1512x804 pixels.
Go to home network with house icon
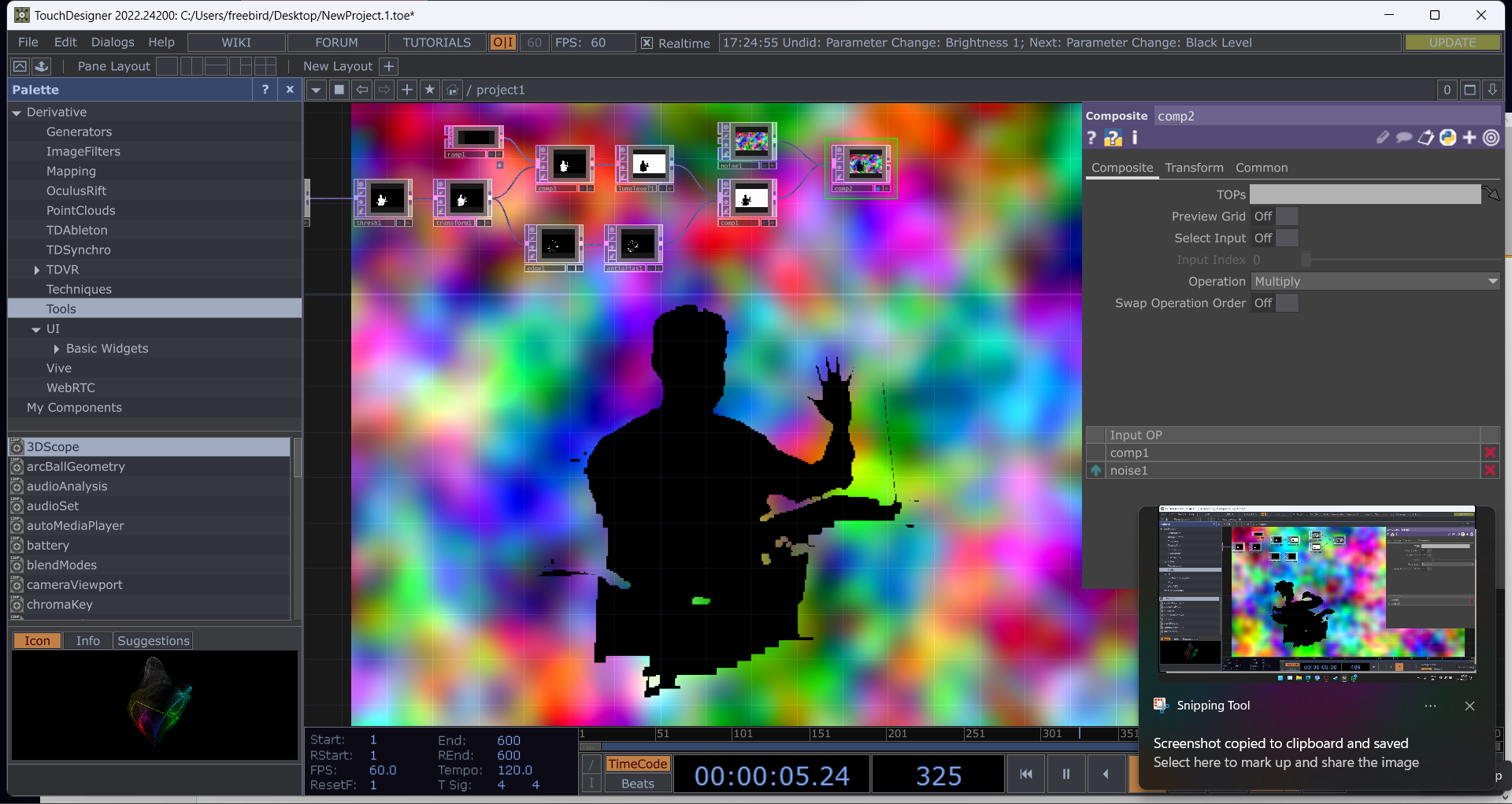pyautogui.click(x=452, y=90)
